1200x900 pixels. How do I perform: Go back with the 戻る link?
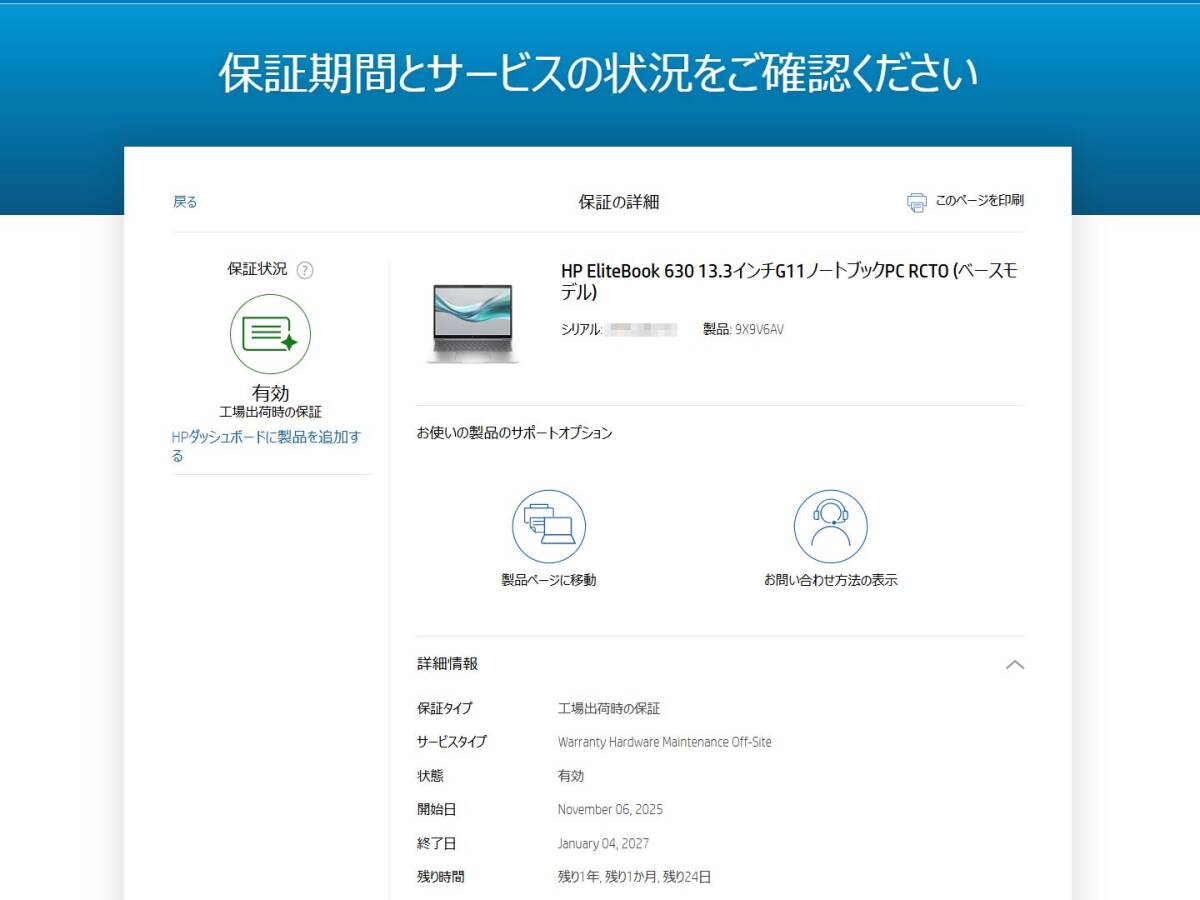pyautogui.click(x=185, y=202)
